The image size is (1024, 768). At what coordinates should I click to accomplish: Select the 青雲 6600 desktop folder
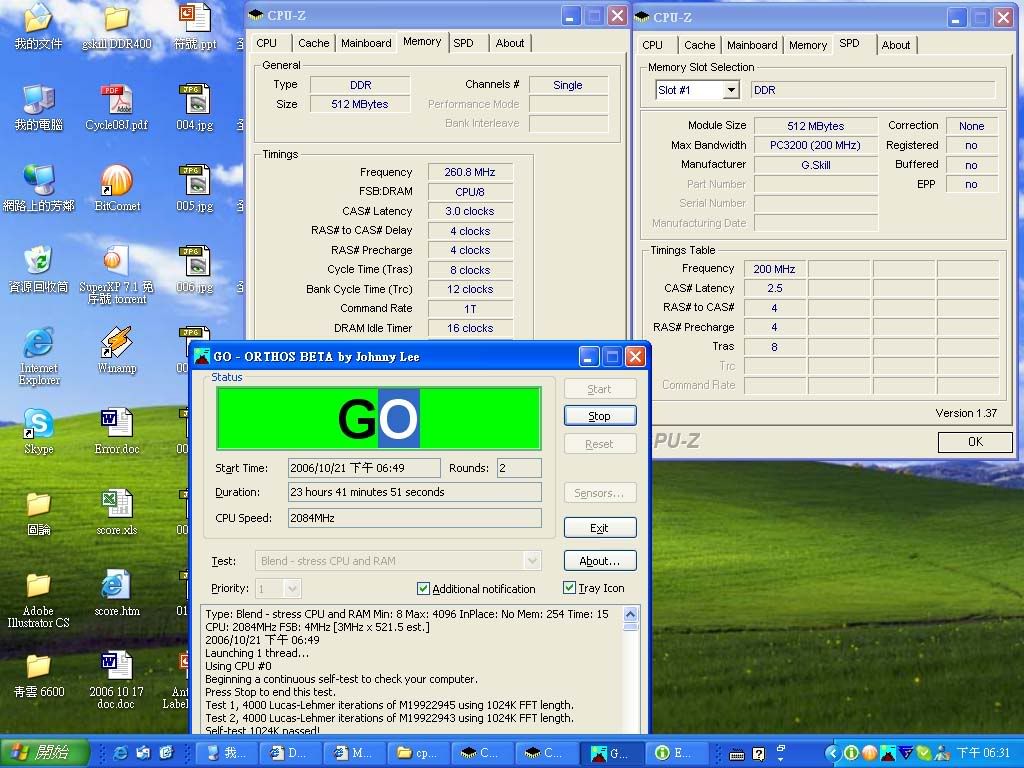click(x=39, y=676)
